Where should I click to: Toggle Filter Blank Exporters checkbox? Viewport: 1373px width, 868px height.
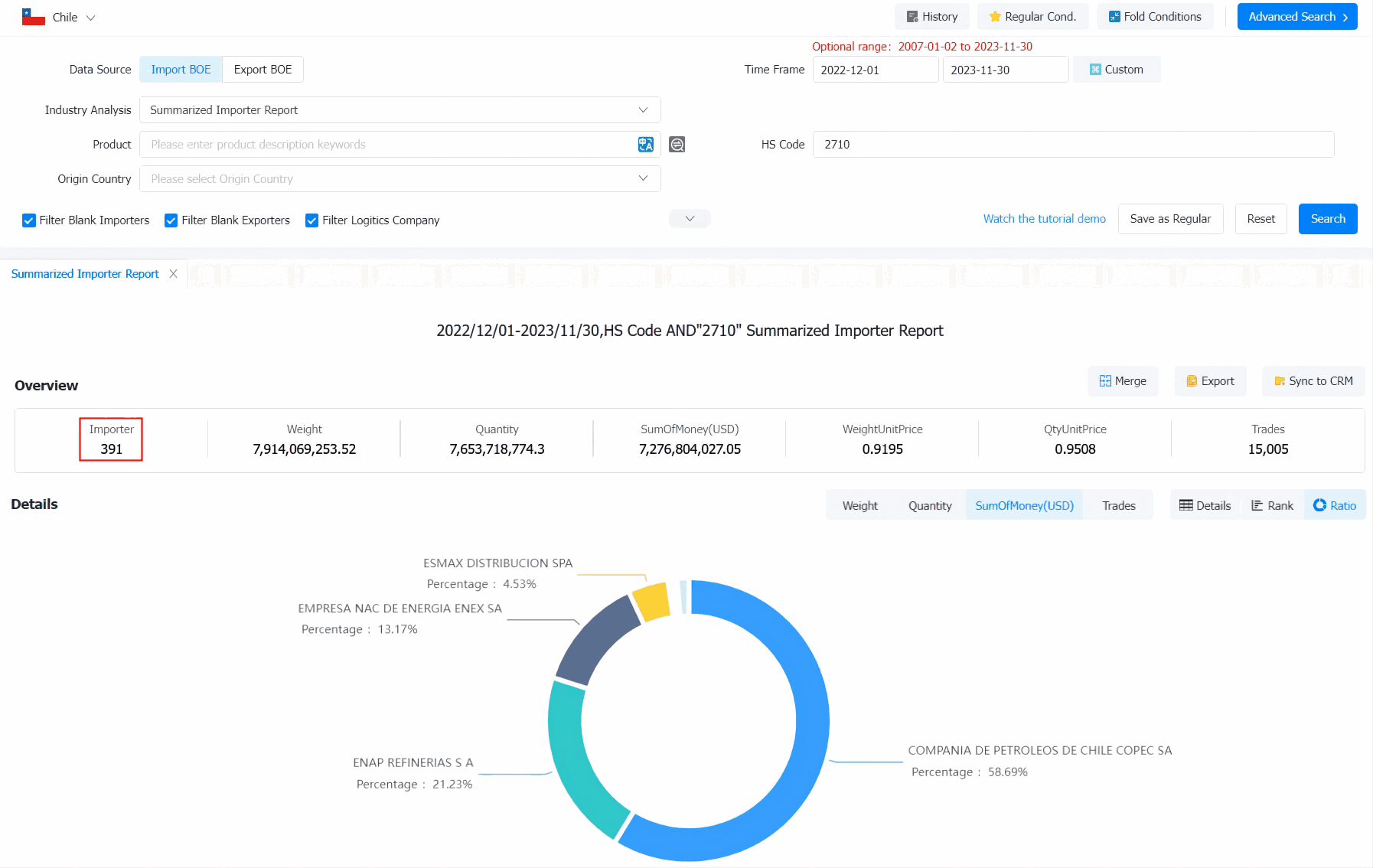pos(171,220)
